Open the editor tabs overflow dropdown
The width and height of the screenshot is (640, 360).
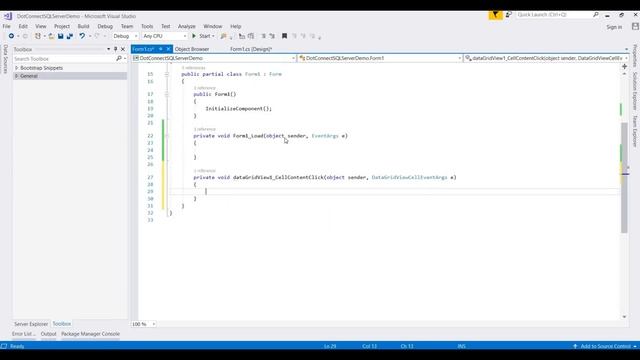626,49
